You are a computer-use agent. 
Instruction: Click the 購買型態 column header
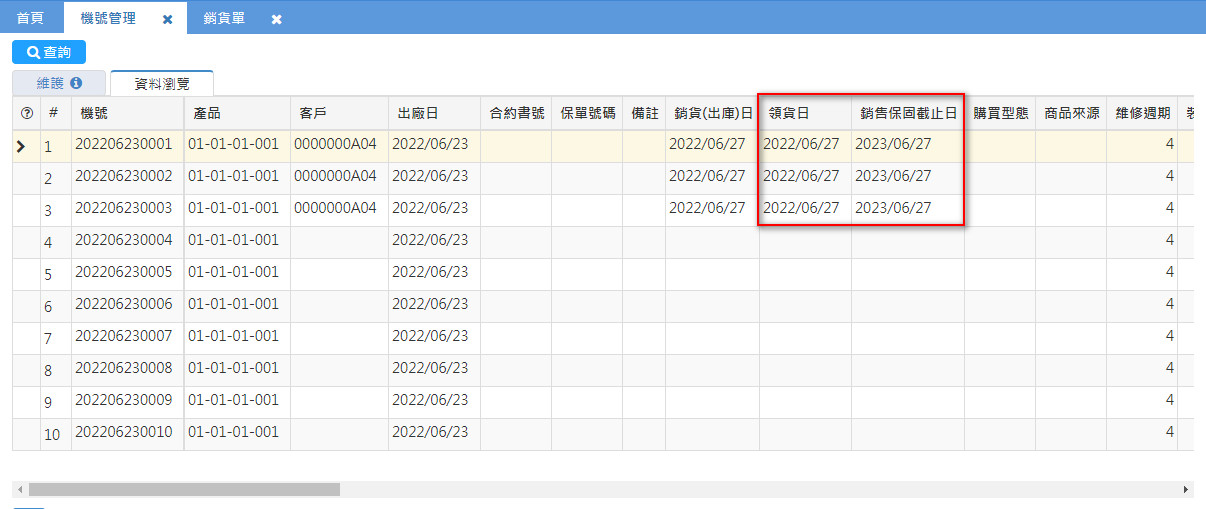pos(1000,114)
